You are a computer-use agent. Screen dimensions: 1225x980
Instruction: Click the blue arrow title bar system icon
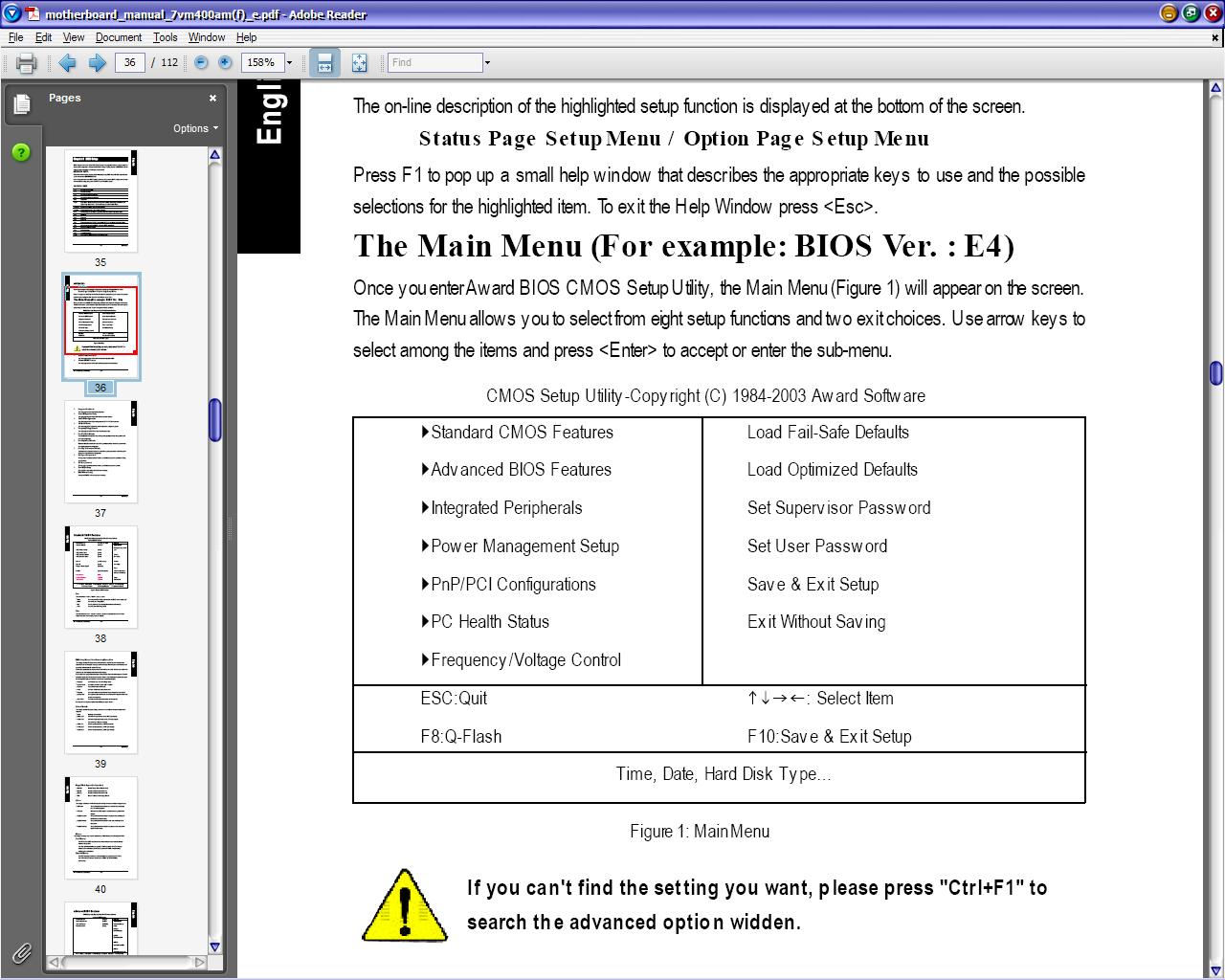[x=11, y=13]
